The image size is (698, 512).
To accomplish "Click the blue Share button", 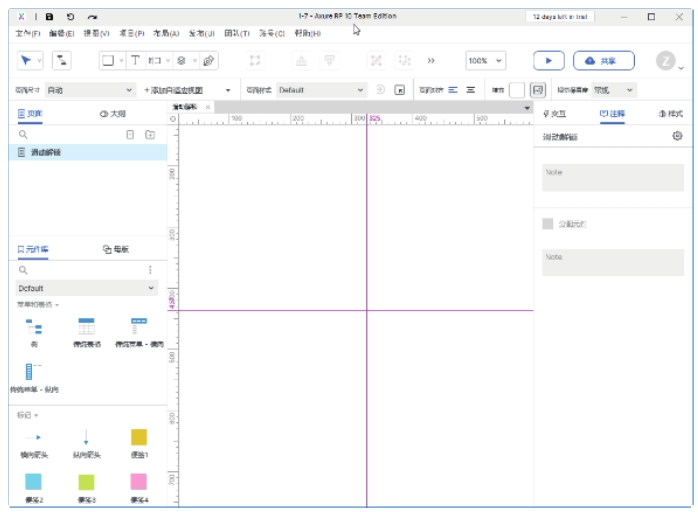I will 603,61.
